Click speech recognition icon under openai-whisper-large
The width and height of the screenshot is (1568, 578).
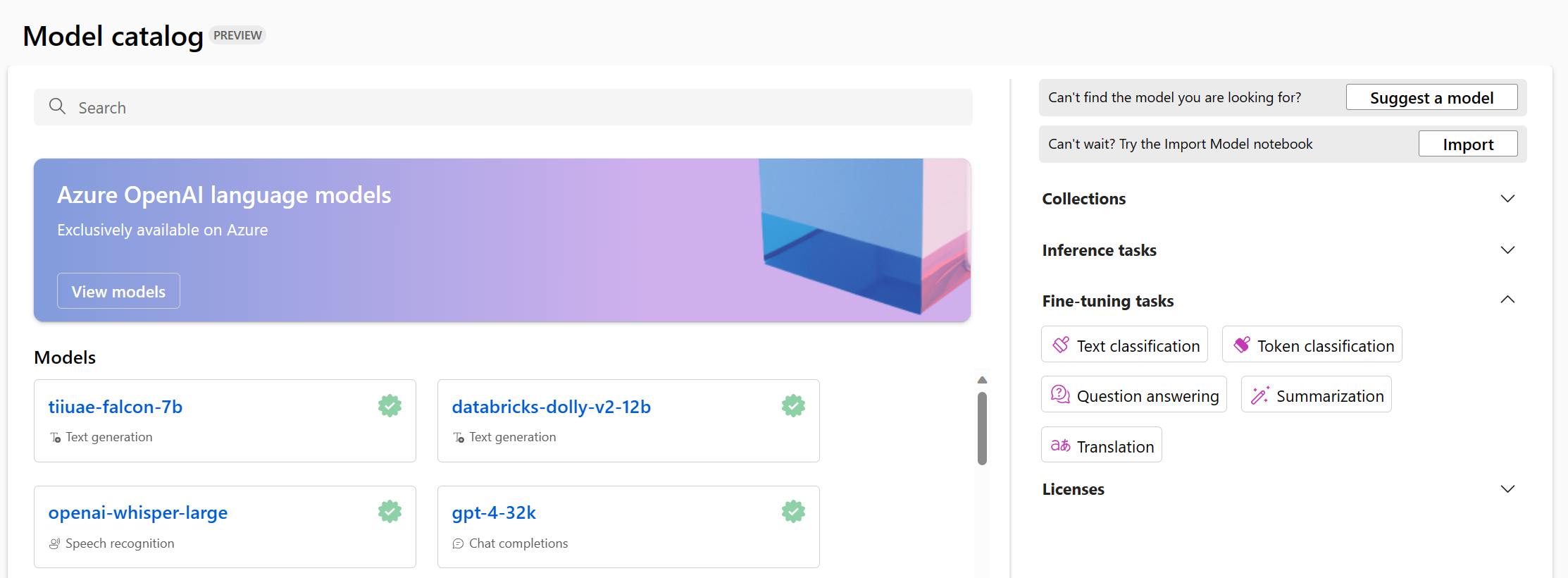pyautogui.click(x=55, y=543)
